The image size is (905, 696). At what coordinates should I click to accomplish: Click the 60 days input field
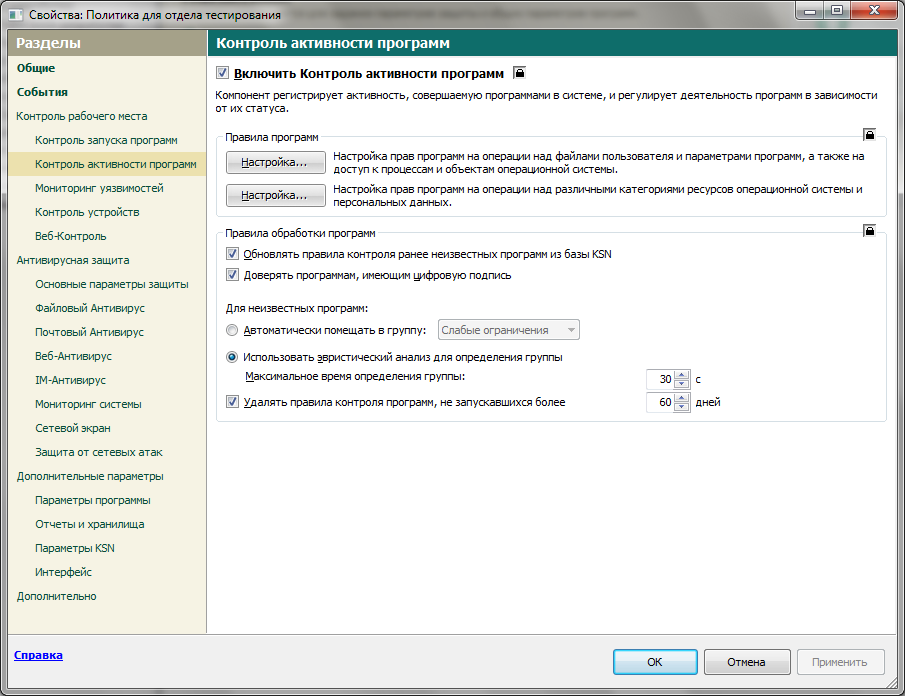(660, 402)
